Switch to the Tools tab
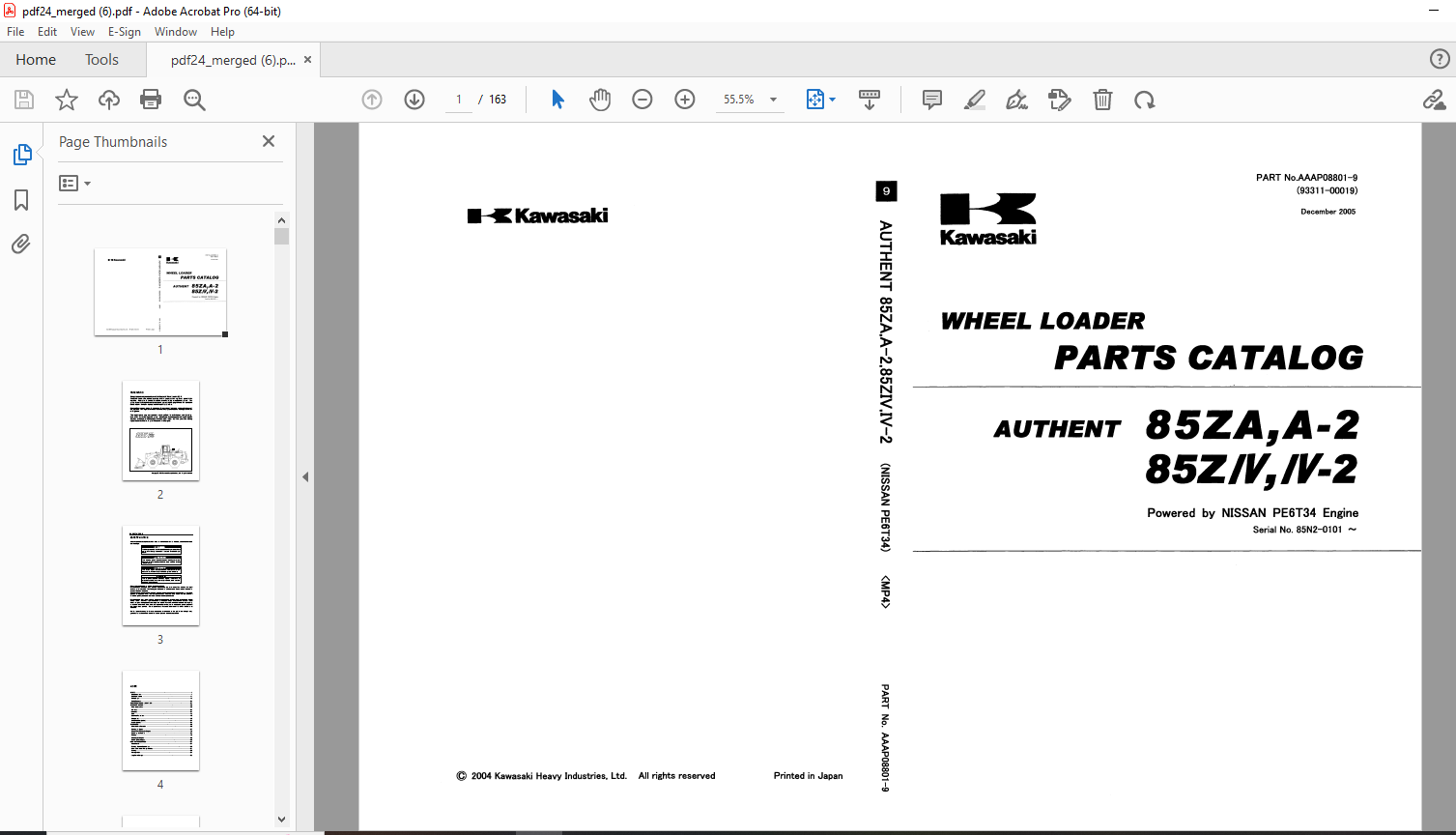The width and height of the screenshot is (1456, 835). 101,59
